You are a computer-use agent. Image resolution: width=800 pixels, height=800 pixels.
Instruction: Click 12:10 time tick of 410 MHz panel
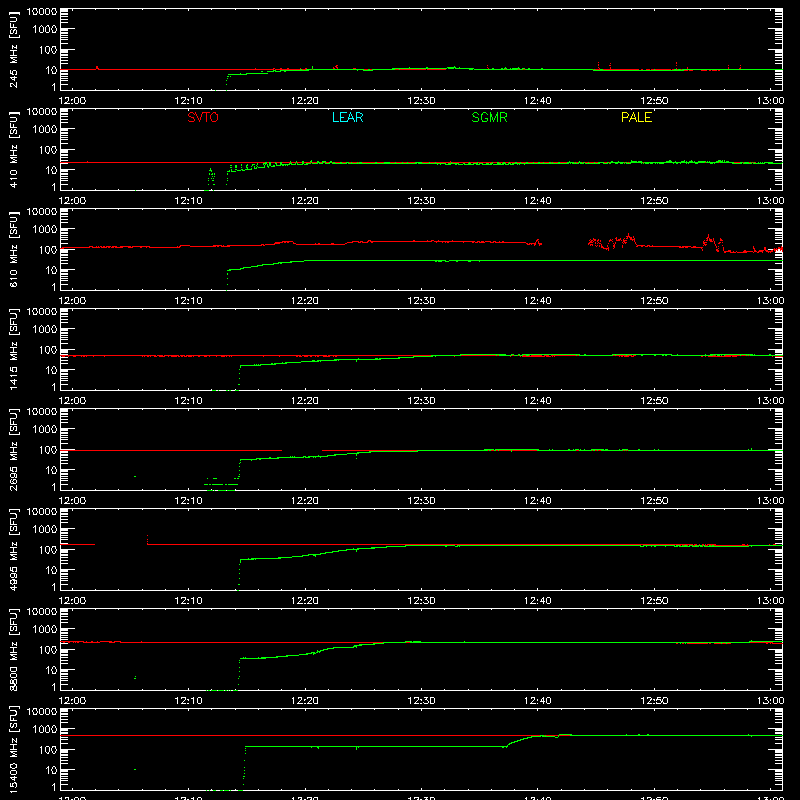[x=188, y=201]
